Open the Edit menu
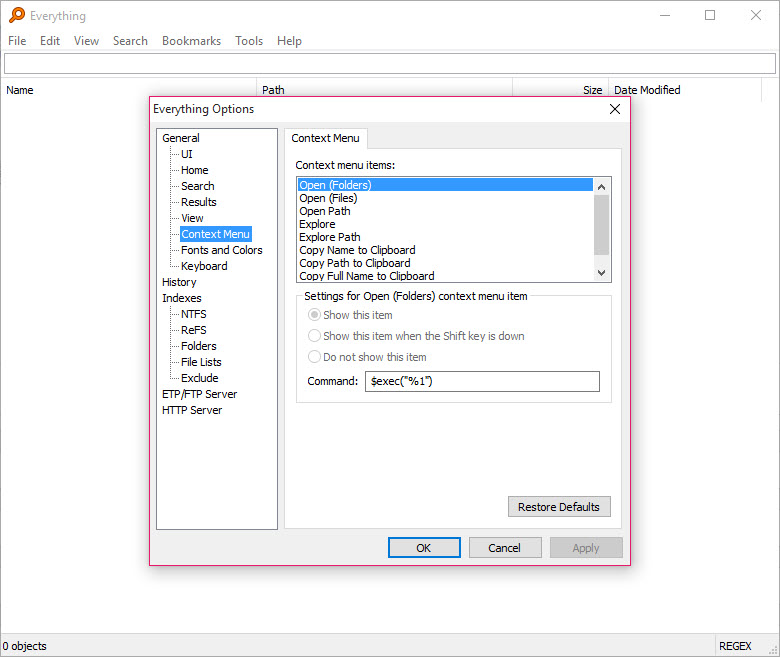This screenshot has height=657, width=780. (50, 41)
